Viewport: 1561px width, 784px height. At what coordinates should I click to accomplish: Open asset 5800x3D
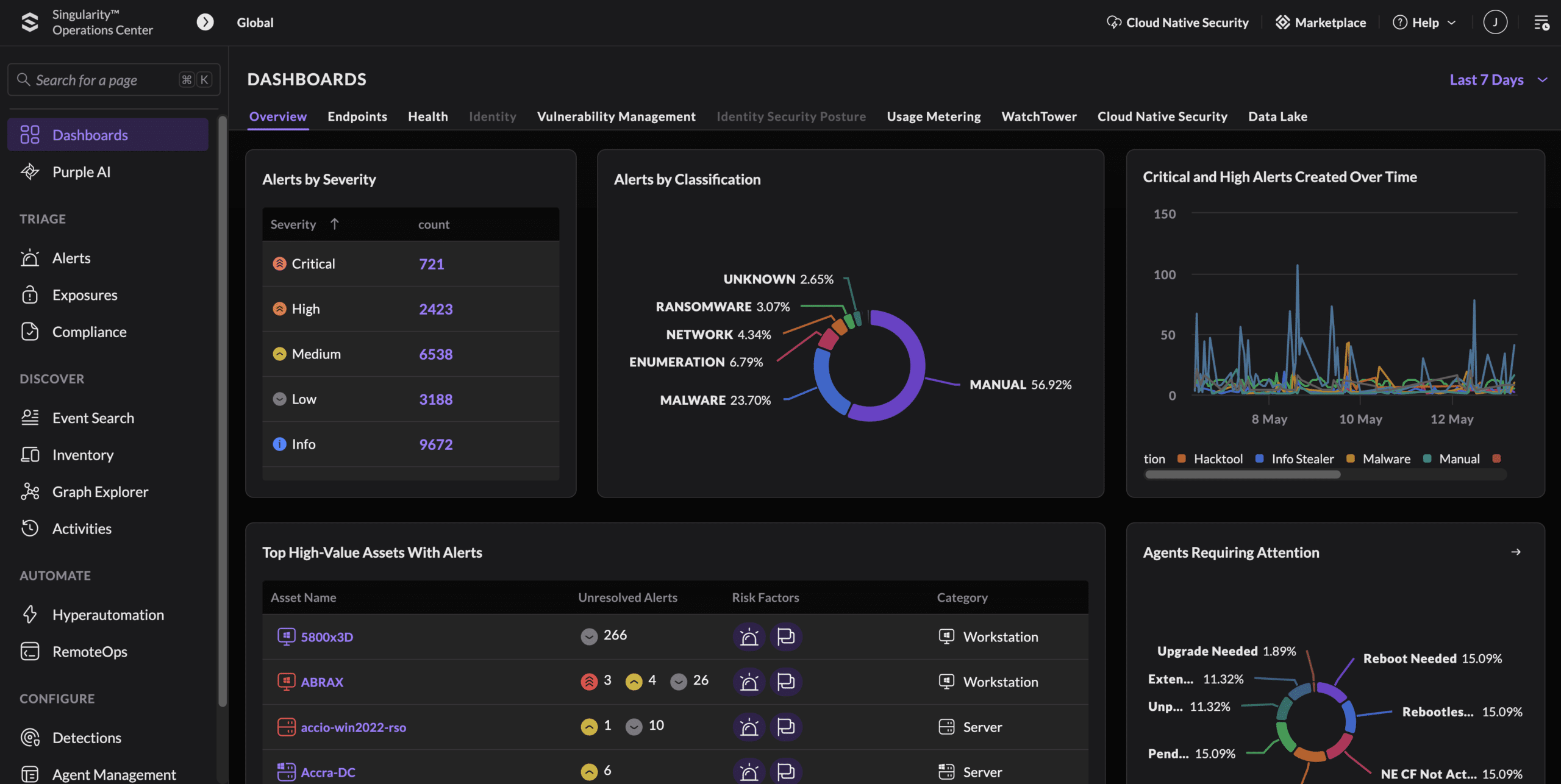coord(326,637)
